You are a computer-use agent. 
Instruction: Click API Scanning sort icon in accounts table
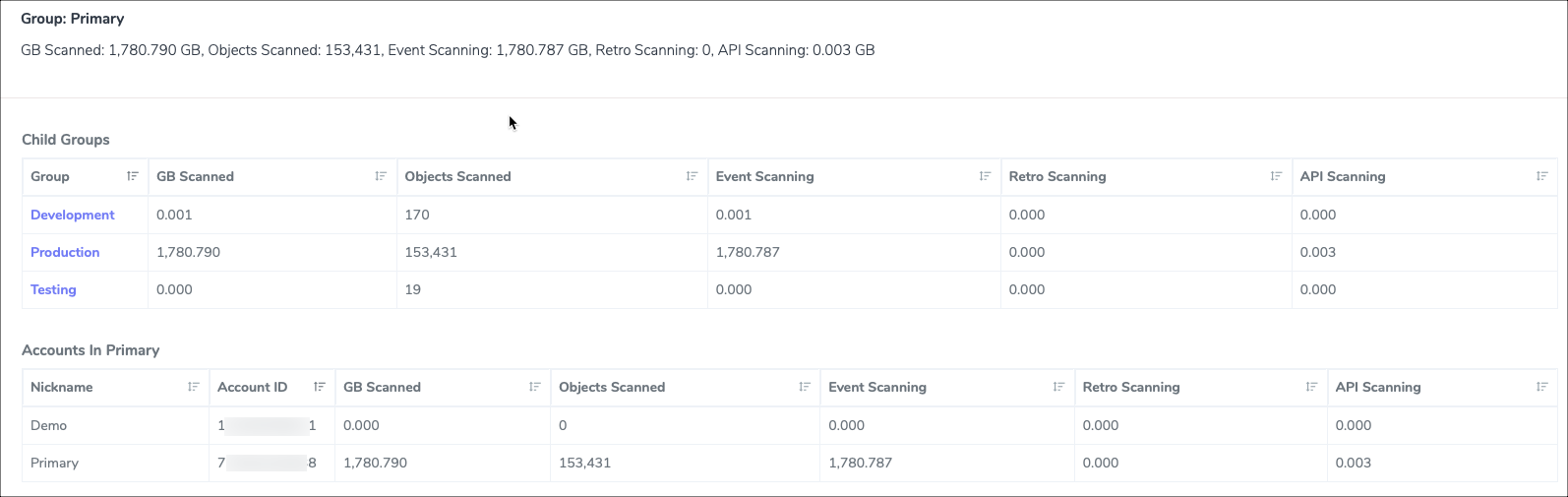(x=1541, y=387)
